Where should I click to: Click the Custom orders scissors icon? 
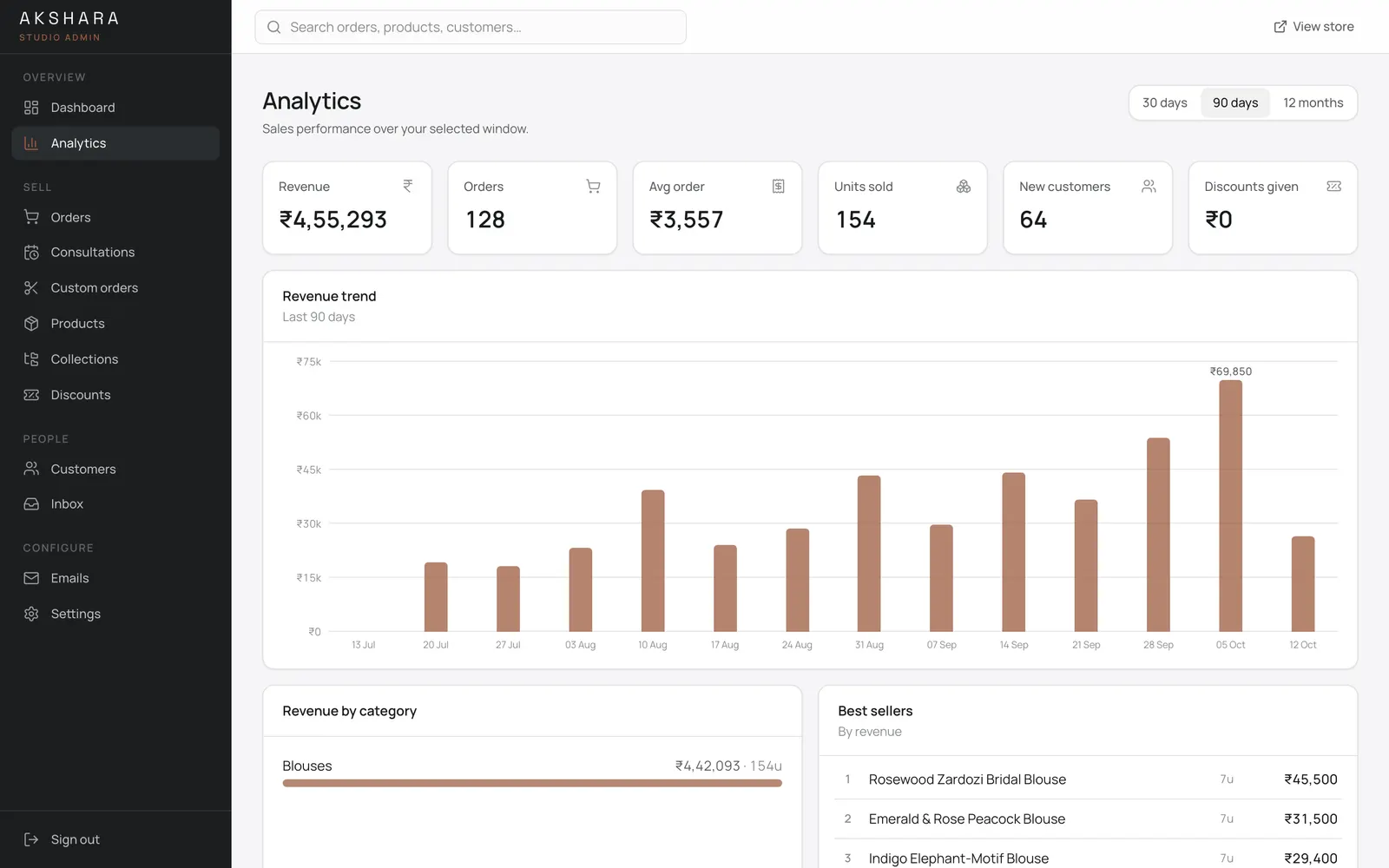[31, 288]
